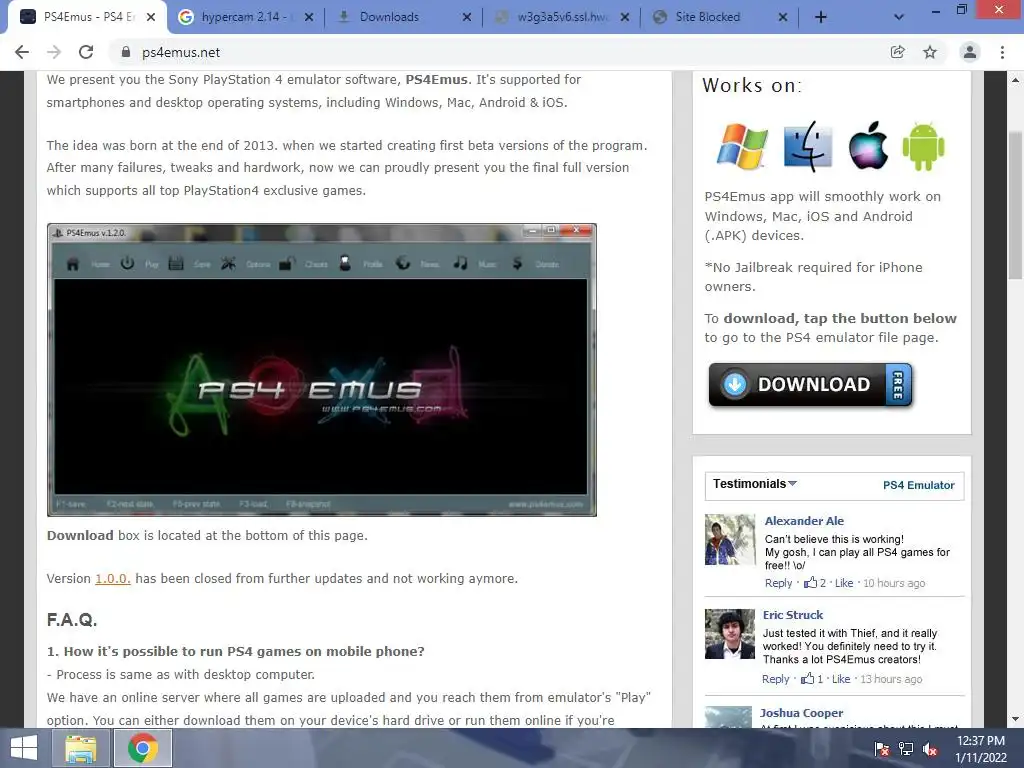Open the Version 1.0.0. link
Screen dimensions: 1024x768
(112, 579)
